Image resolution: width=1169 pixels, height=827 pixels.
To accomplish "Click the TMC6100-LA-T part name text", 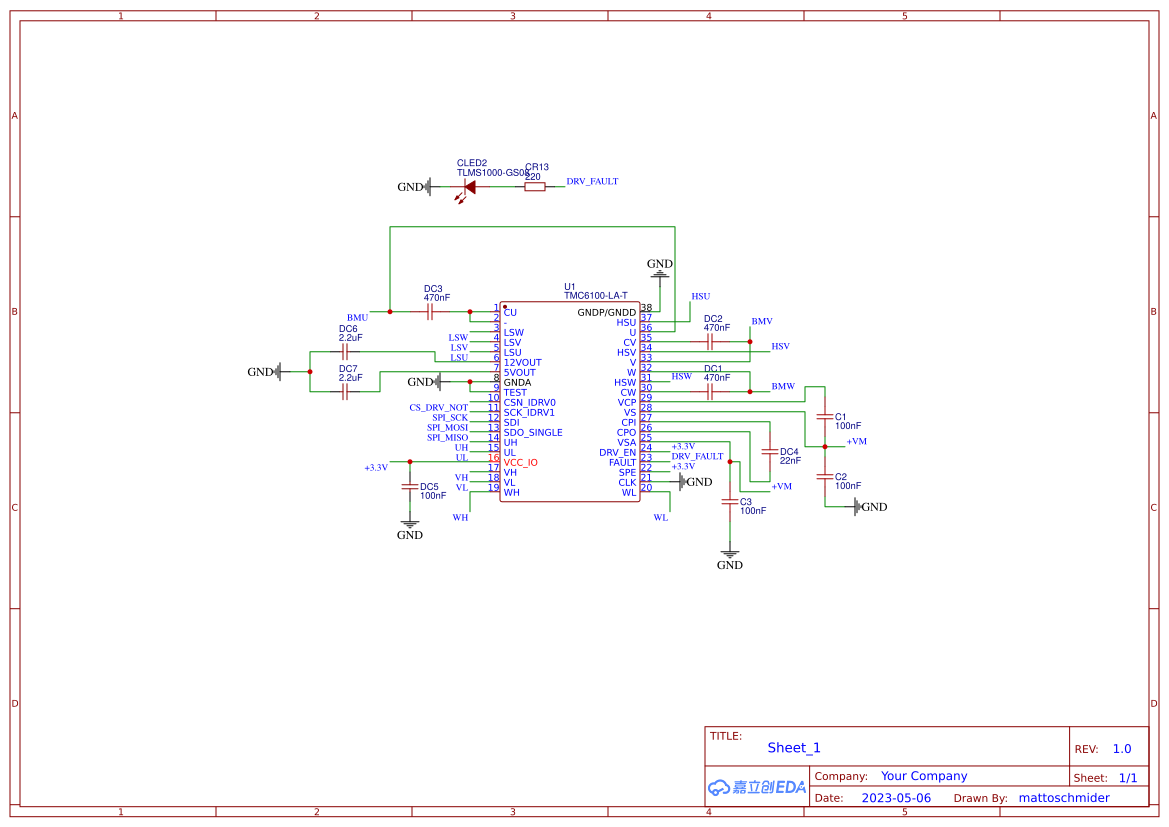I will click(x=595, y=296).
